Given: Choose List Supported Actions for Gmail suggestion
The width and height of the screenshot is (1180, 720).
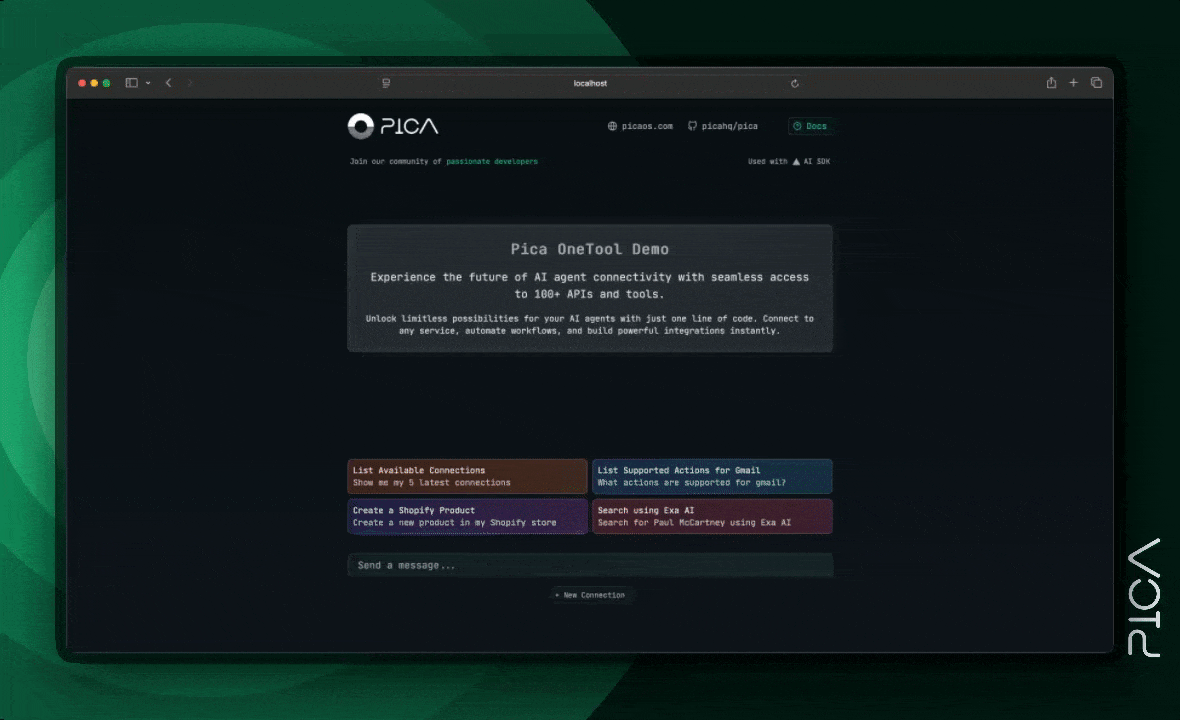Looking at the screenshot, I should (712, 476).
